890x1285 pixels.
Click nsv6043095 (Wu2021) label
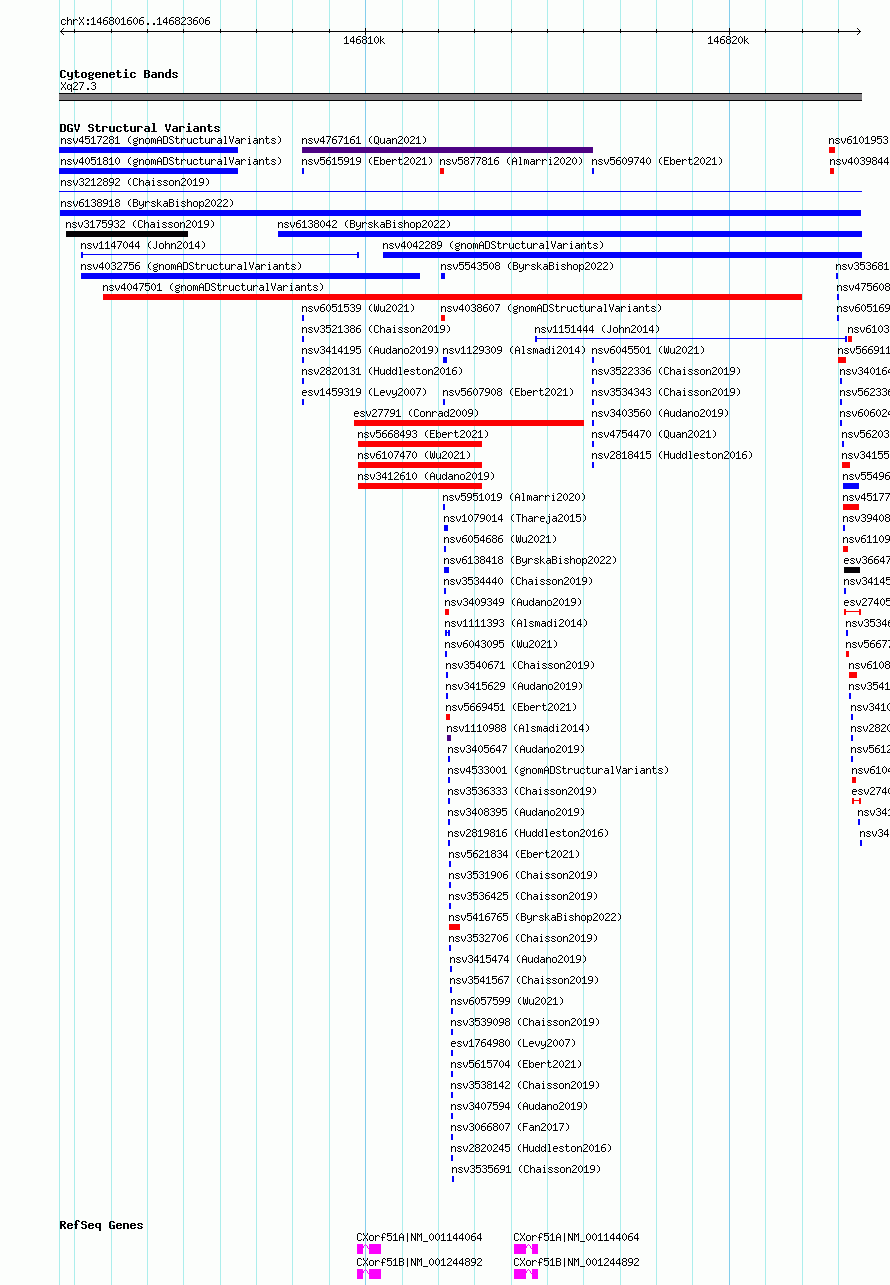pos(502,644)
